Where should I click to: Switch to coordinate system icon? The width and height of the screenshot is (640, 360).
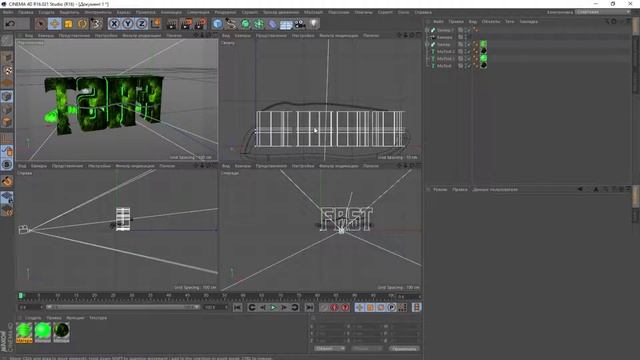tap(156, 24)
